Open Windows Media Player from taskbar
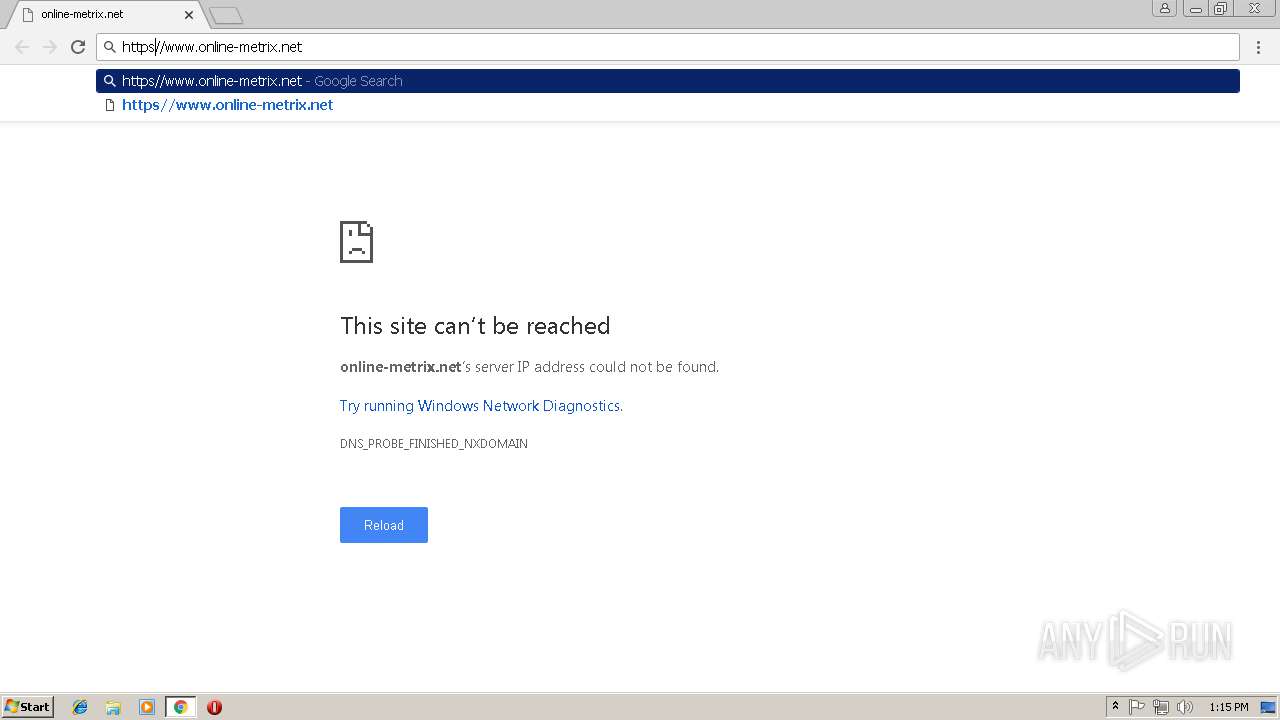Image resolution: width=1280 pixels, height=720 pixels. [x=147, y=707]
